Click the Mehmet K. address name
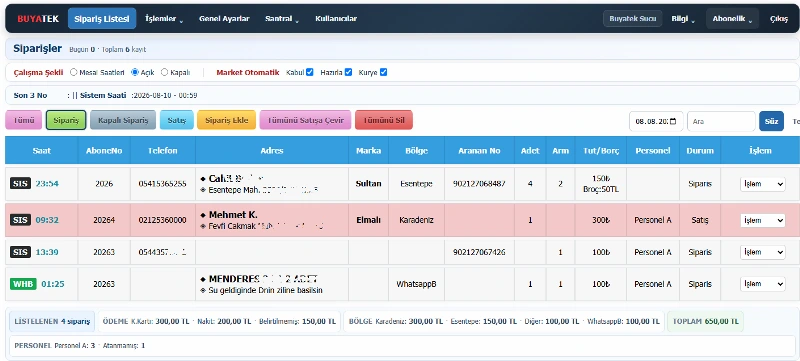800x361 pixels. 233,215
